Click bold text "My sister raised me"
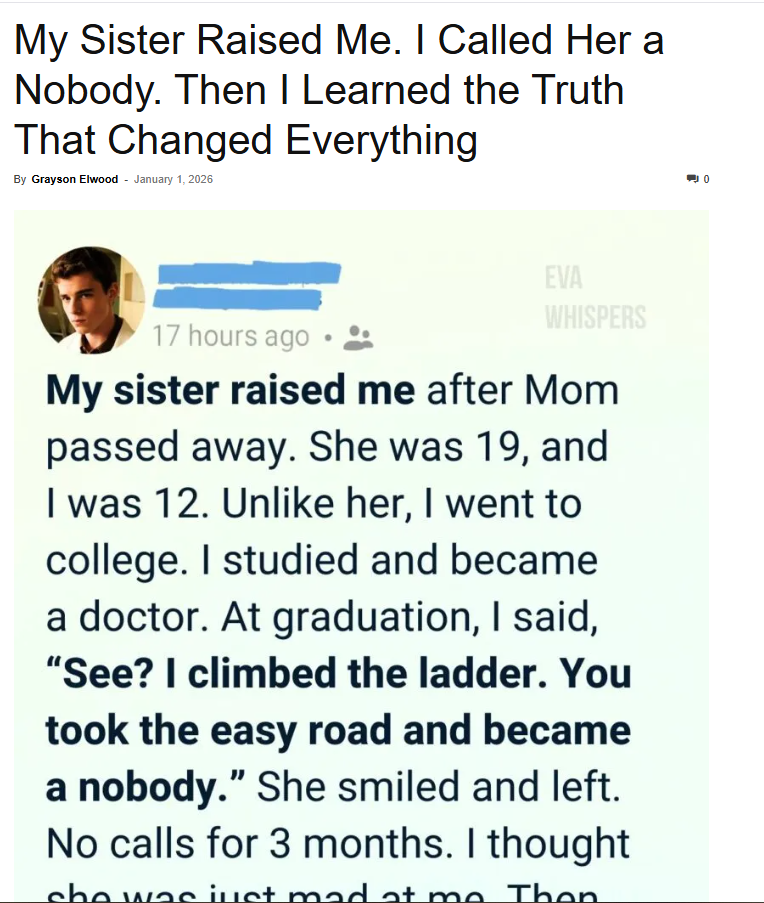Image resolution: width=764 pixels, height=903 pixels. 230,390
